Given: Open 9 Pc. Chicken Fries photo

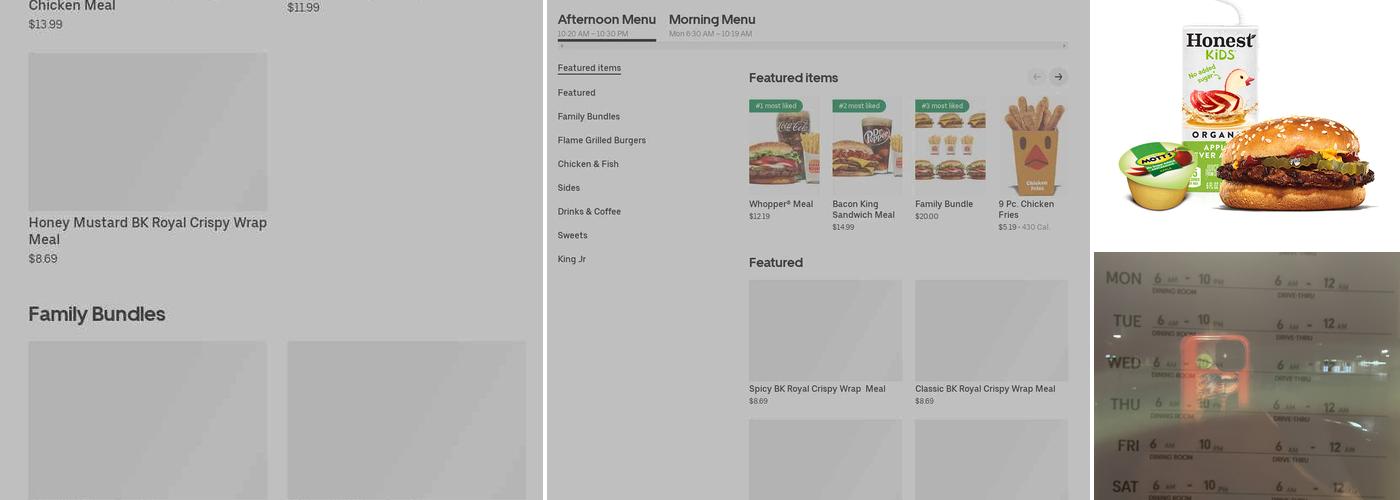Looking at the screenshot, I should [1033, 145].
